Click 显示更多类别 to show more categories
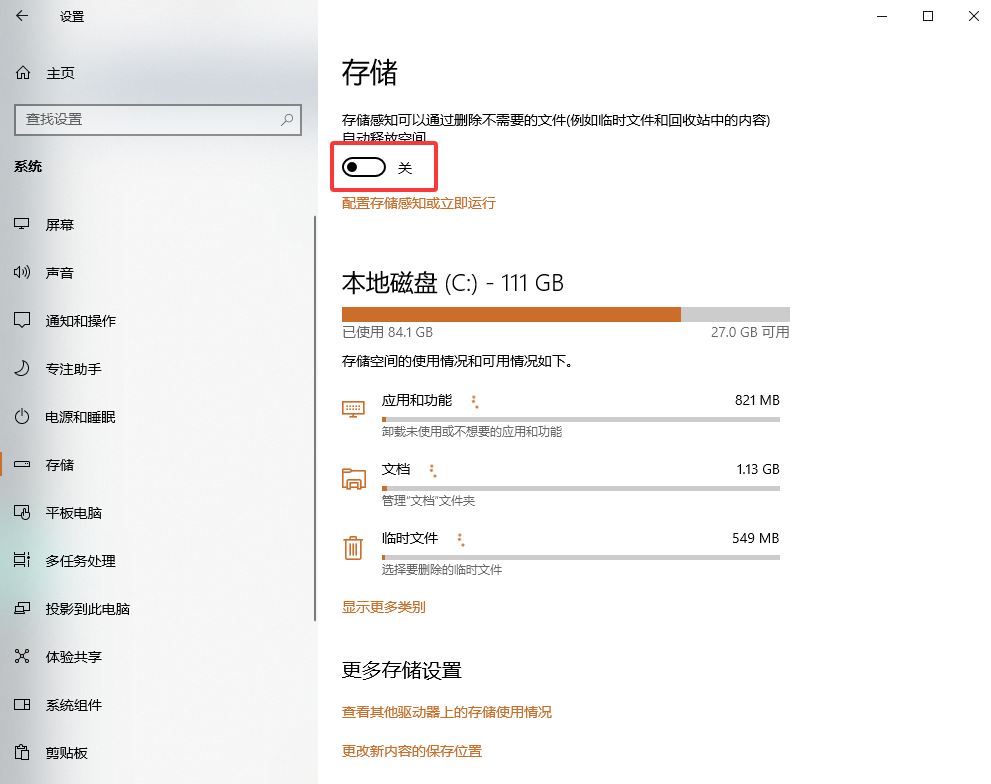The image size is (991, 784). tap(383, 606)
